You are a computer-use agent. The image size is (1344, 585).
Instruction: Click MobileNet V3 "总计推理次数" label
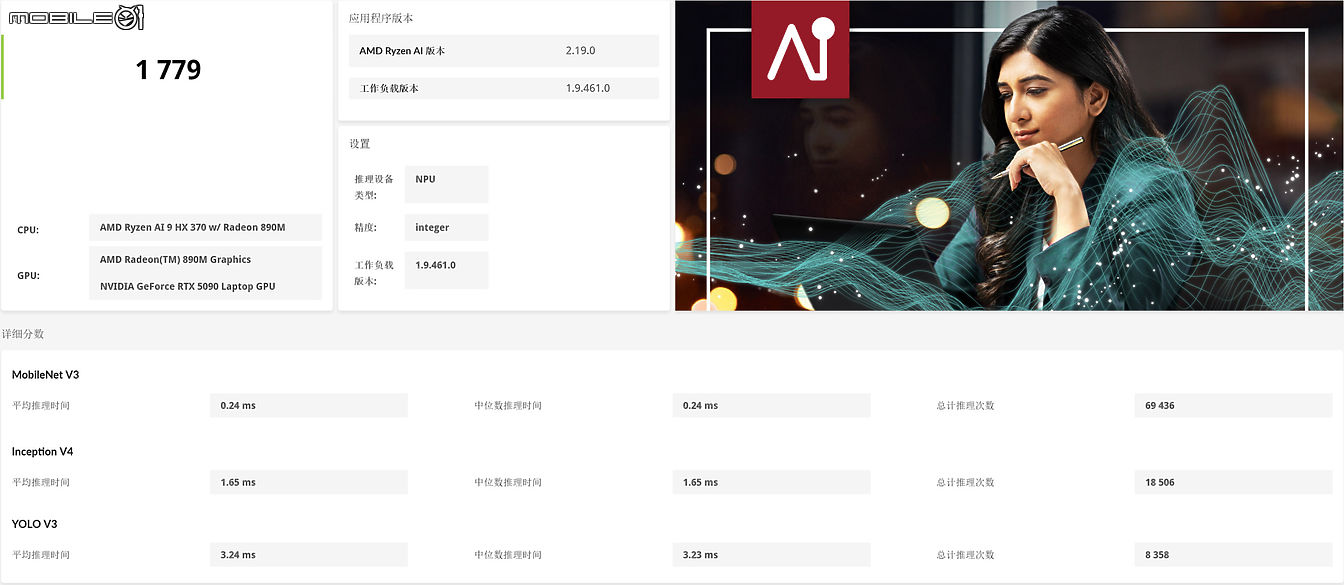point(966,406)
